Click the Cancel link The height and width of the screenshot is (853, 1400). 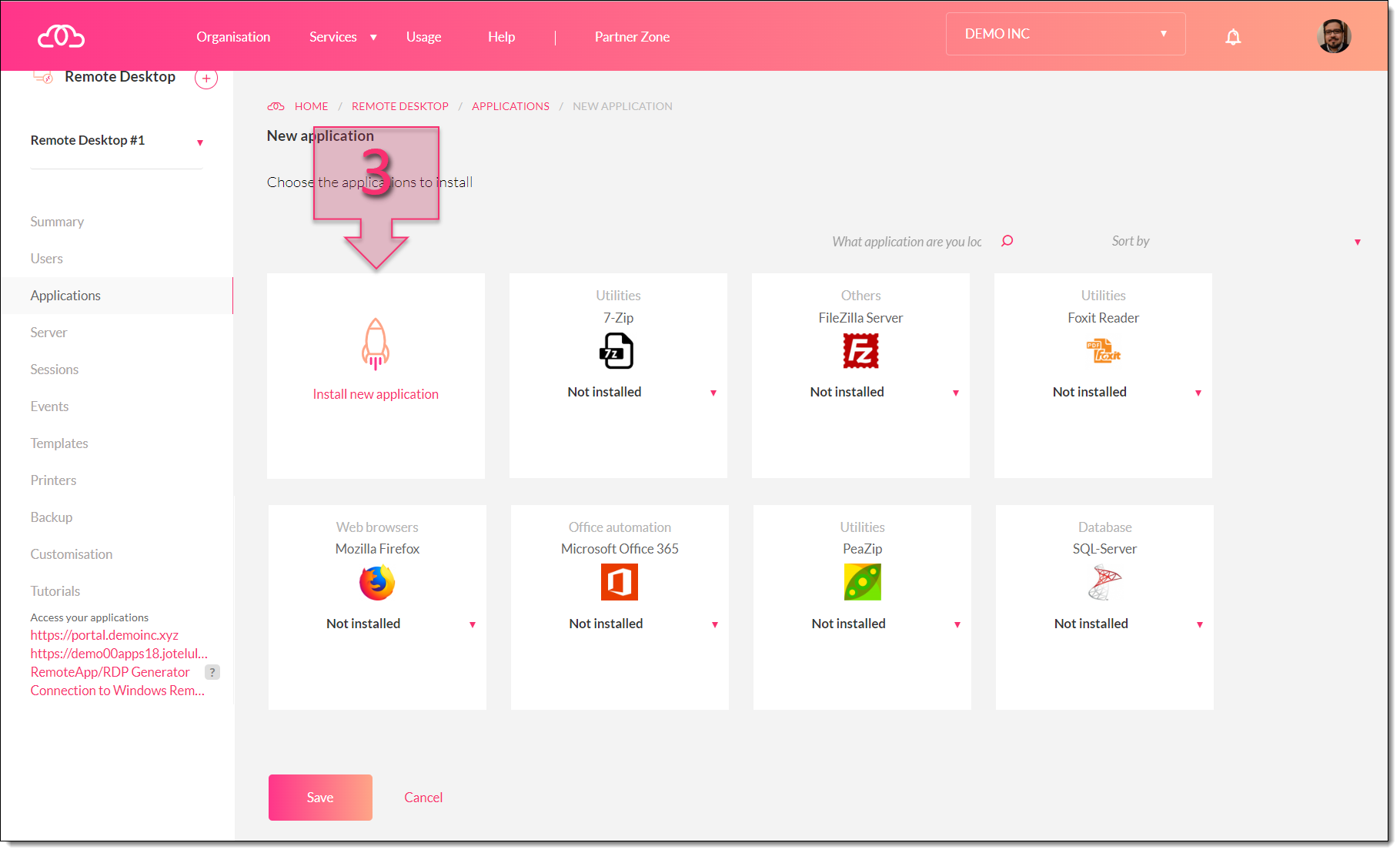click(423, 798)
